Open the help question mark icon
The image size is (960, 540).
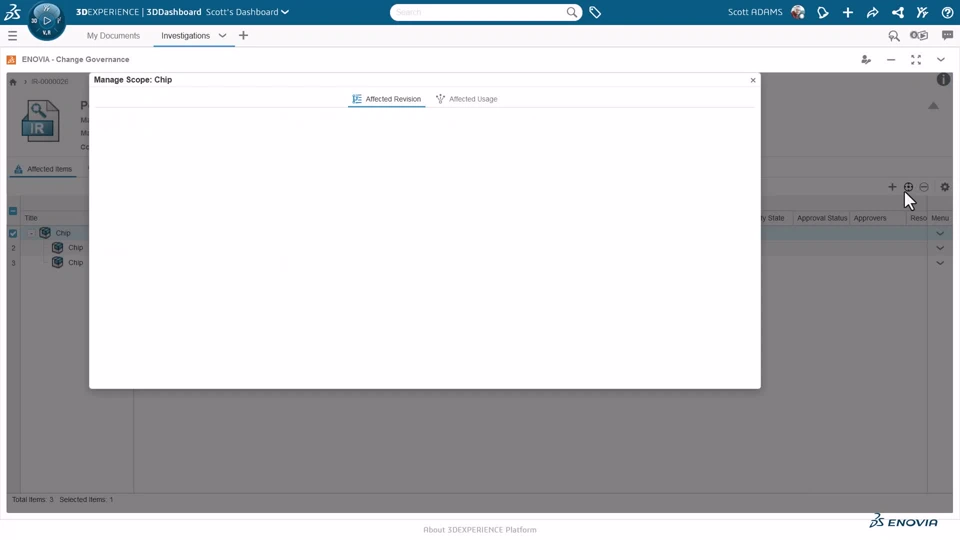coord(947,12)
